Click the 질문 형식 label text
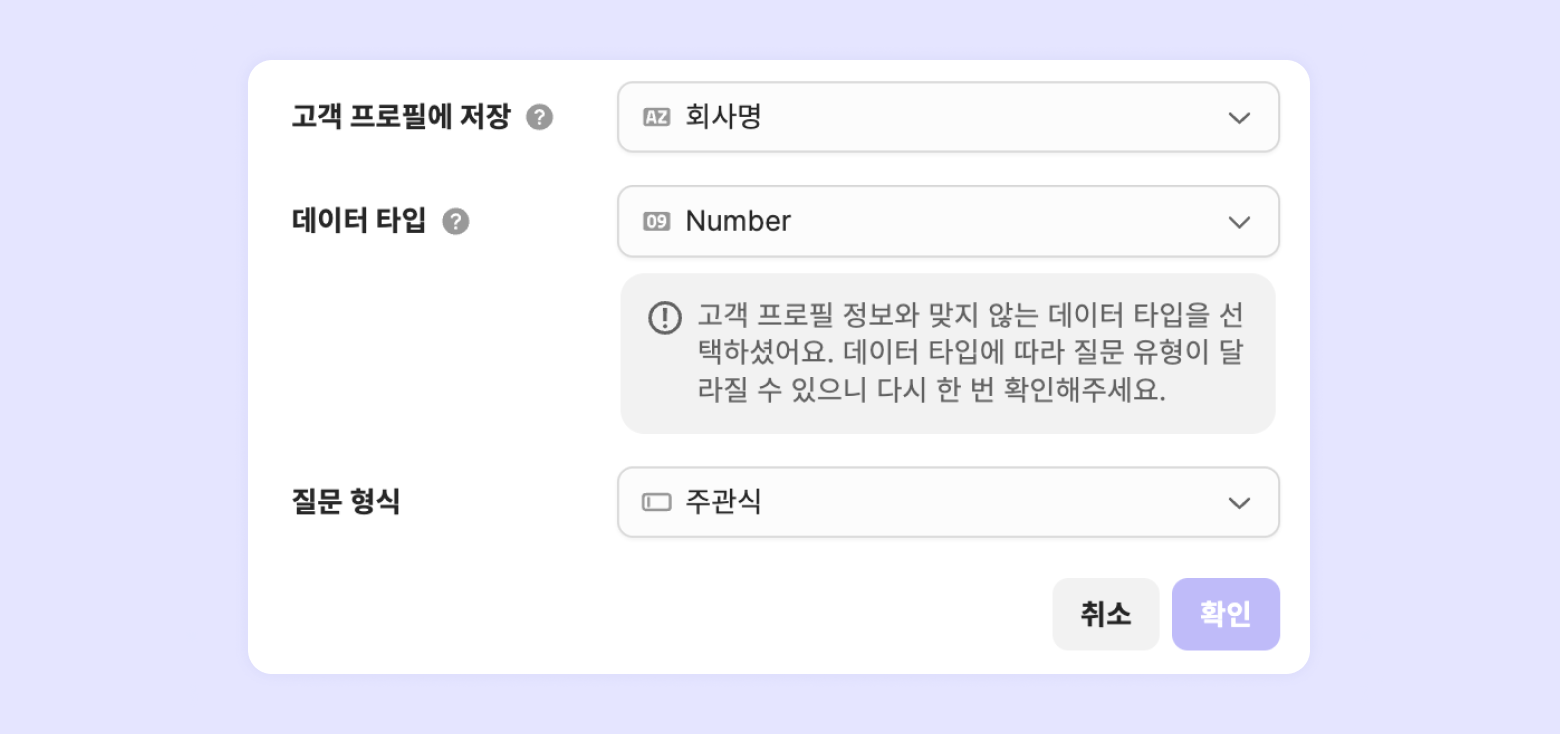Viewport: 1560px width, 734px height. point(345,502)
